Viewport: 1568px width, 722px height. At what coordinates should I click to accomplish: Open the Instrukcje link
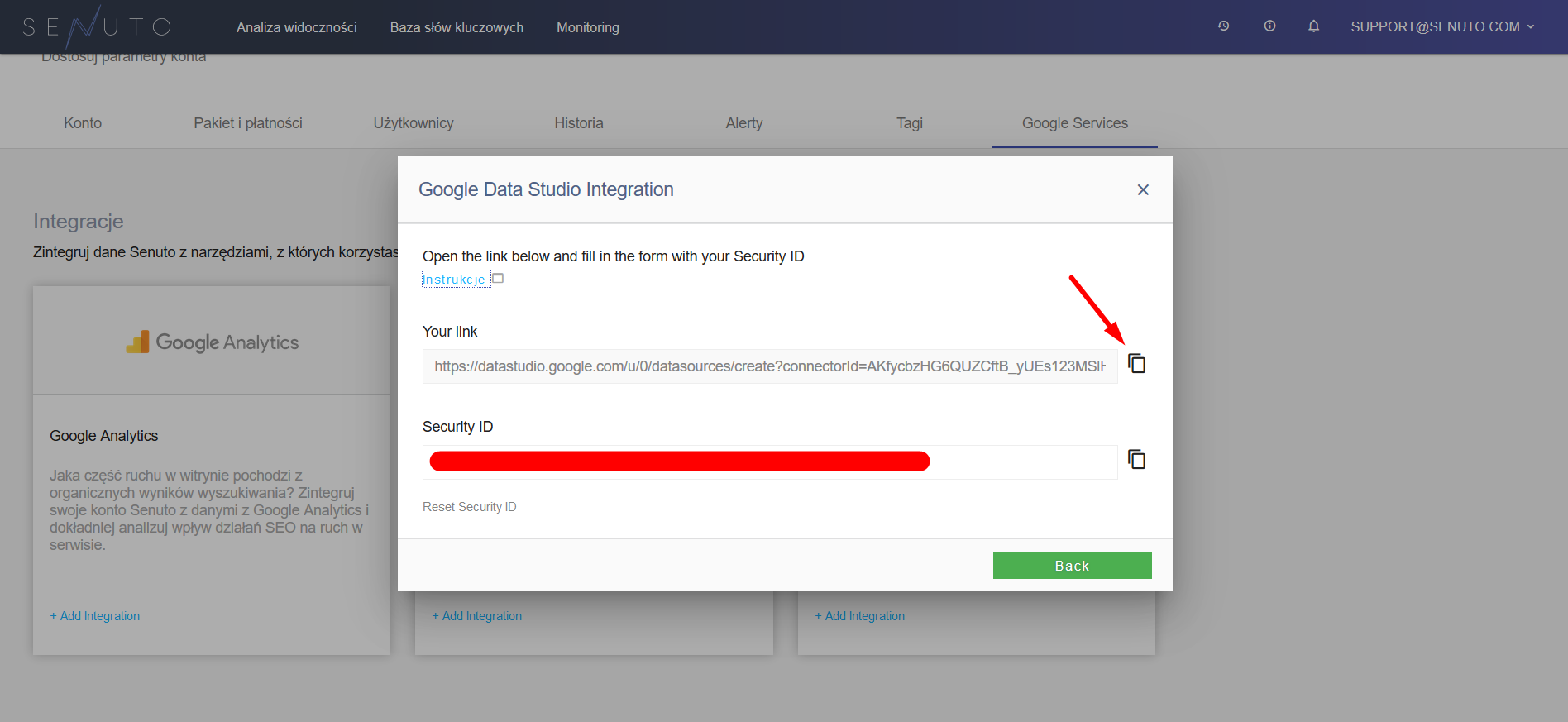pos(454,280)
